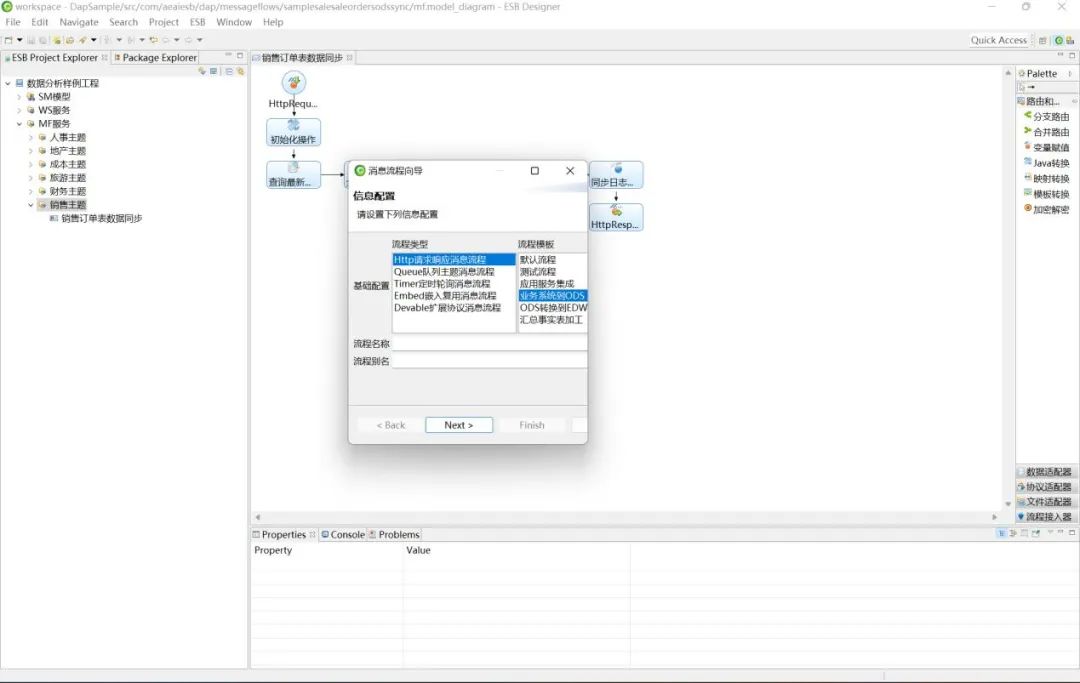
Task: Open the ESB menu
Action: 198,22
